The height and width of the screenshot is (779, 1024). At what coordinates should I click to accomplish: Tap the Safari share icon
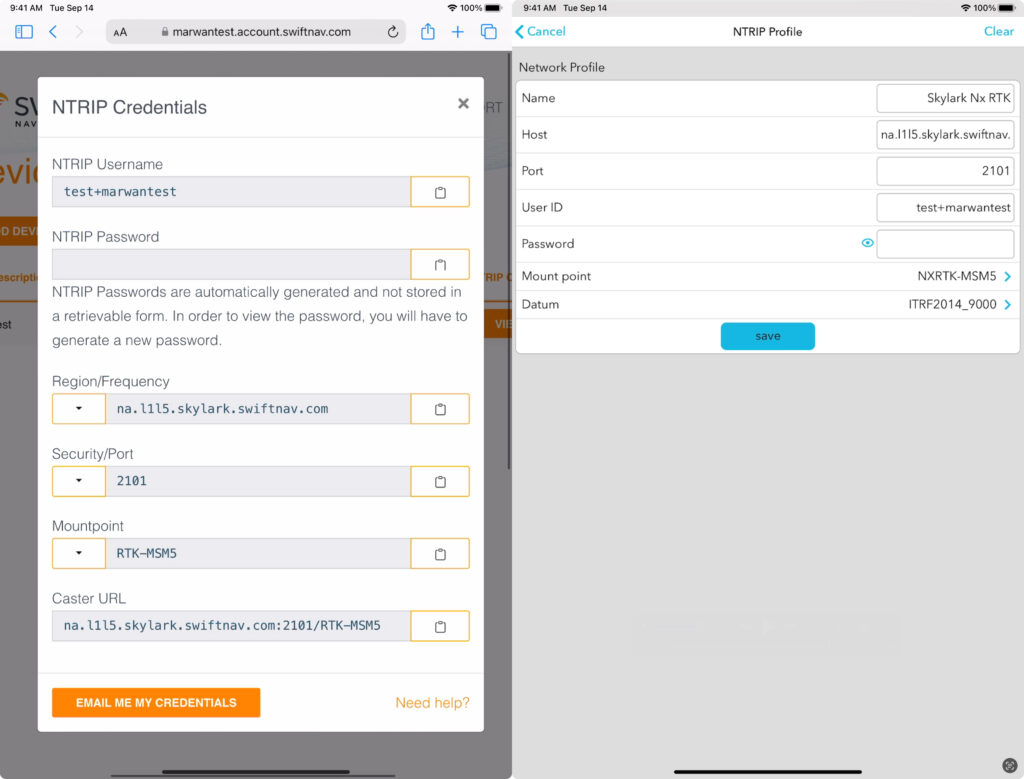tap(428, 32)
